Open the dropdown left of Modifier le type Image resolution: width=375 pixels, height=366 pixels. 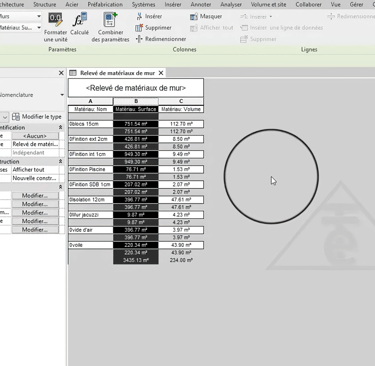[4, 117]
